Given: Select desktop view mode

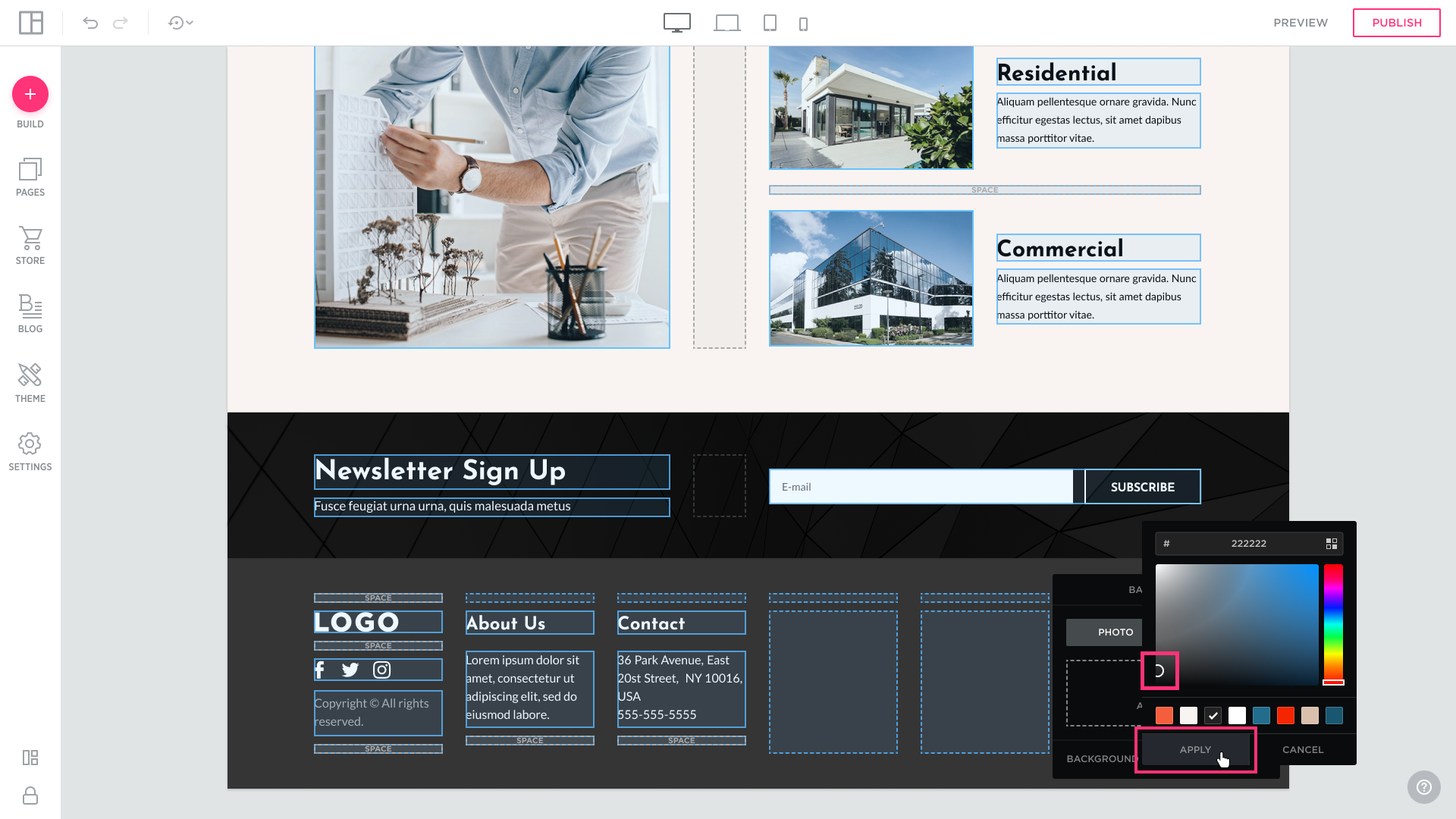Looking at the screenshot, I should point(676,23).
